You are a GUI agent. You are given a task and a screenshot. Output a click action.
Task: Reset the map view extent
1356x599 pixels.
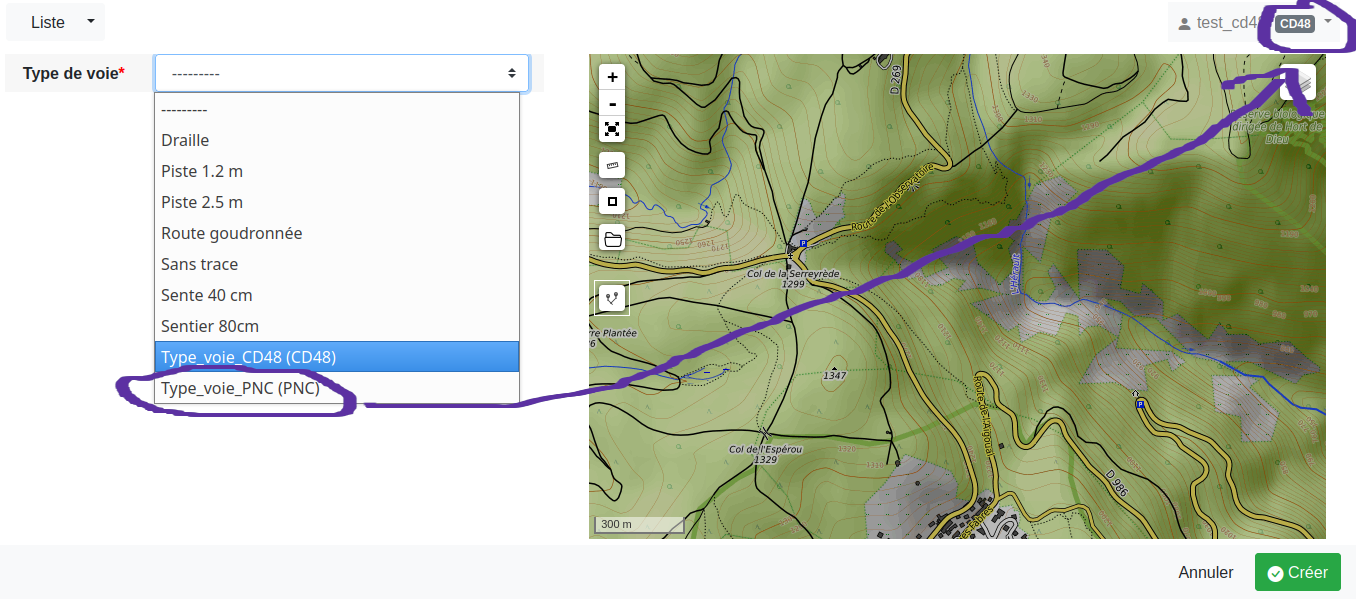click(612, 129)
